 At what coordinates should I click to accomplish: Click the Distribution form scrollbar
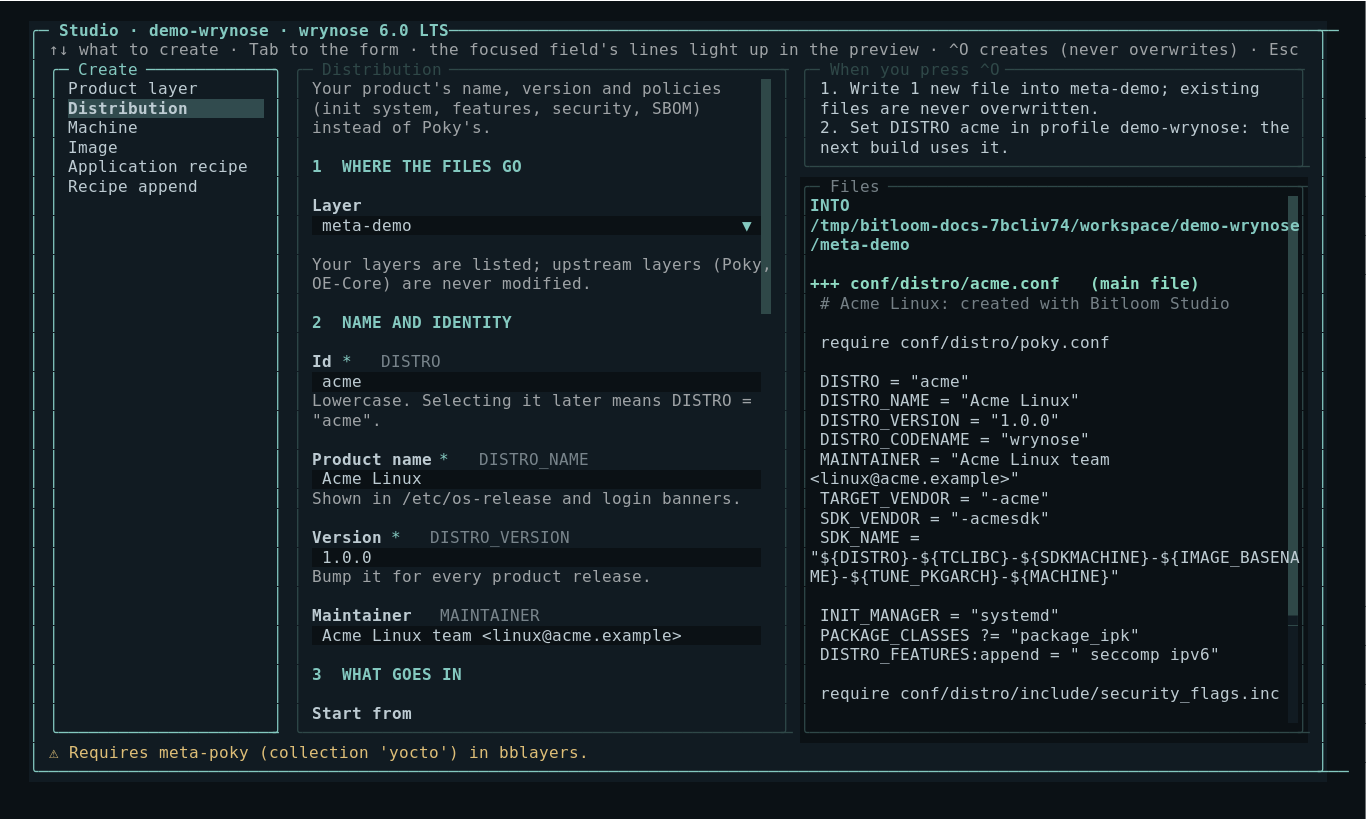766,197
